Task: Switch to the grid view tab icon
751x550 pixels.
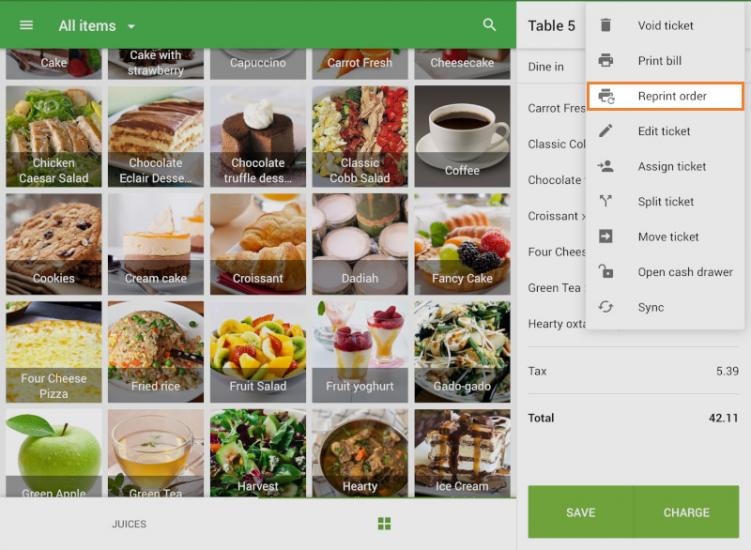Action: point(384,524)
